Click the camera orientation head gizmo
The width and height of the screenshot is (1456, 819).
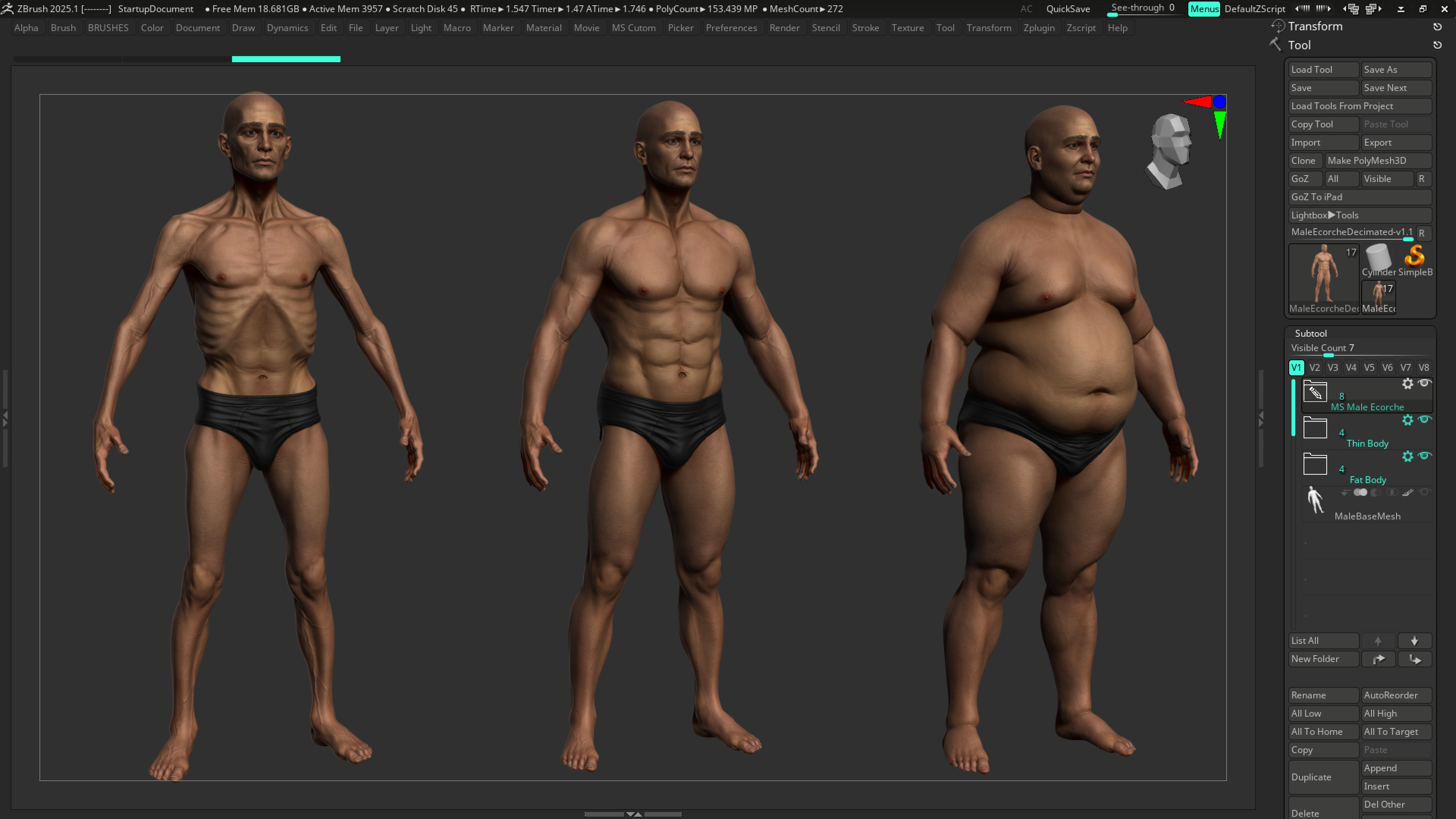click(x=1169, y=151)
